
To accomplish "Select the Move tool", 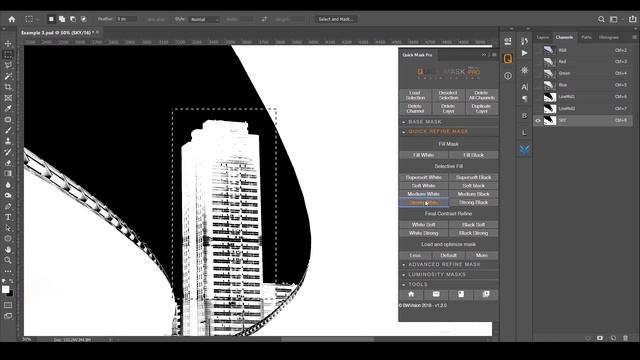I will [x=8, y=44].
